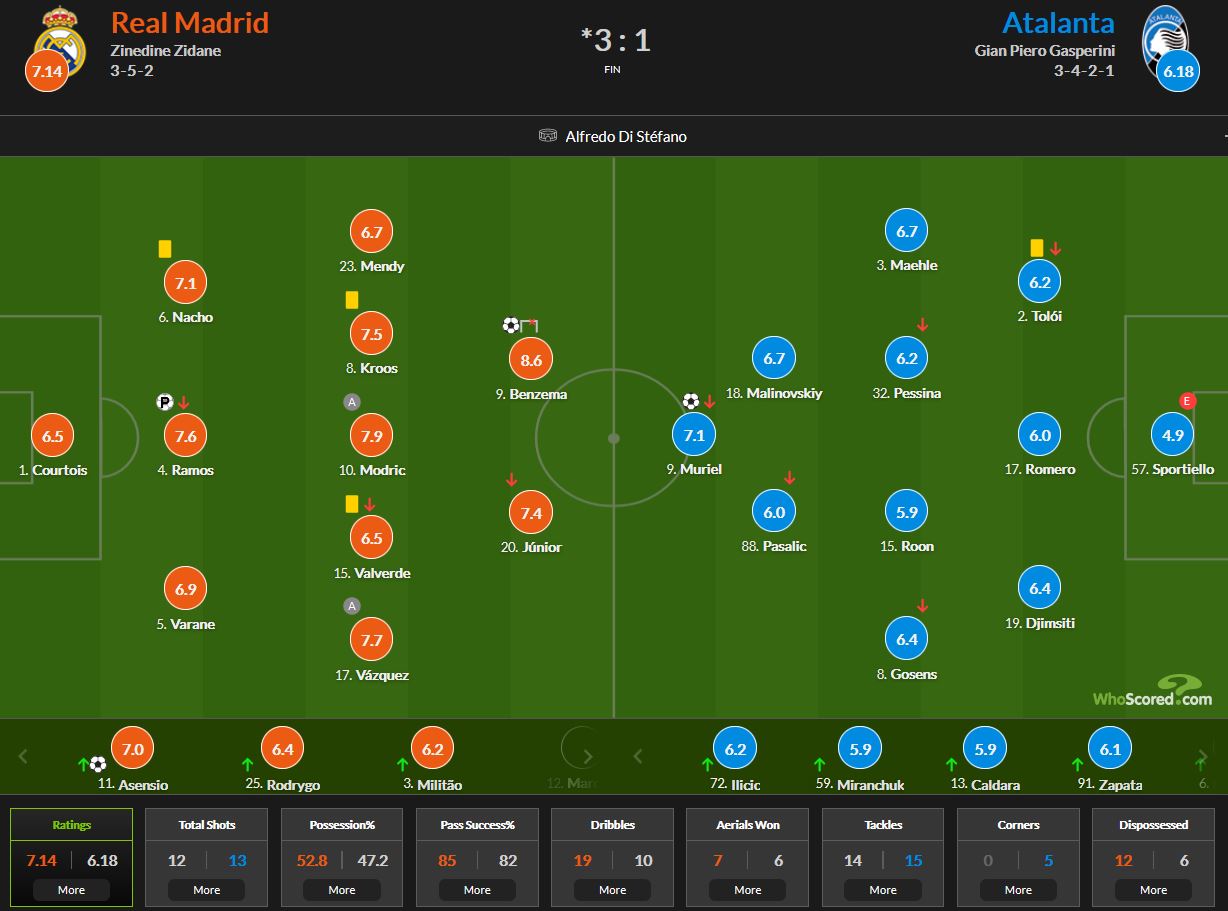The width and height of the screenshot is (1228, 911).
Task: Select Benzema's 8.6 rating circle
Action: tap(531, 360)
